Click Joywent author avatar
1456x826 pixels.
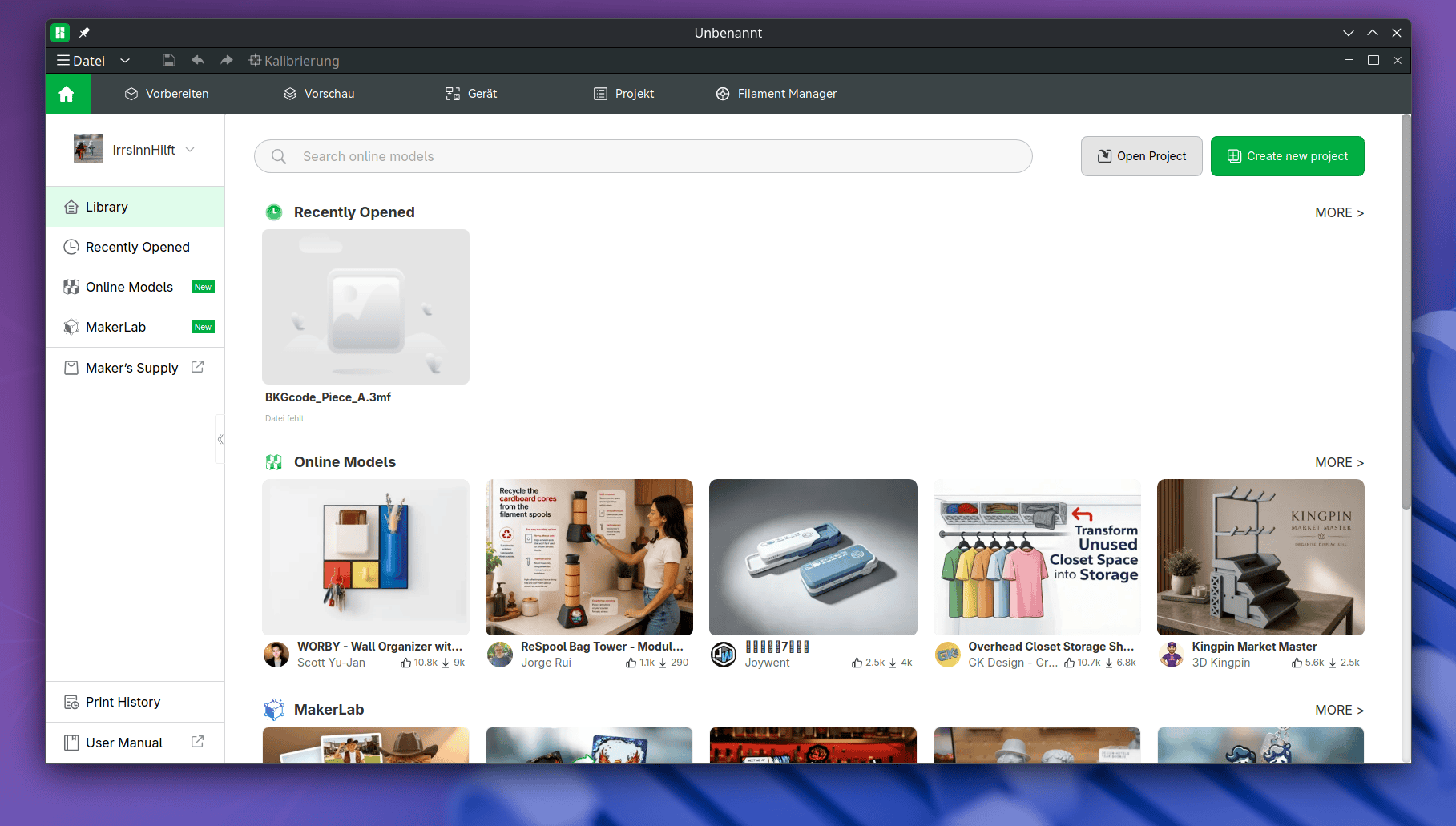[724, 655]
